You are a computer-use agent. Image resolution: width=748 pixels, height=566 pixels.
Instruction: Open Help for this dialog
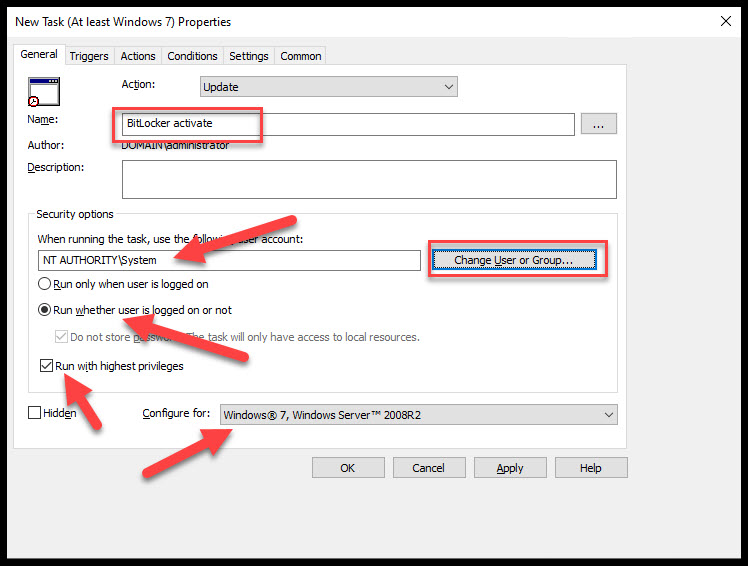pos(591,468)
